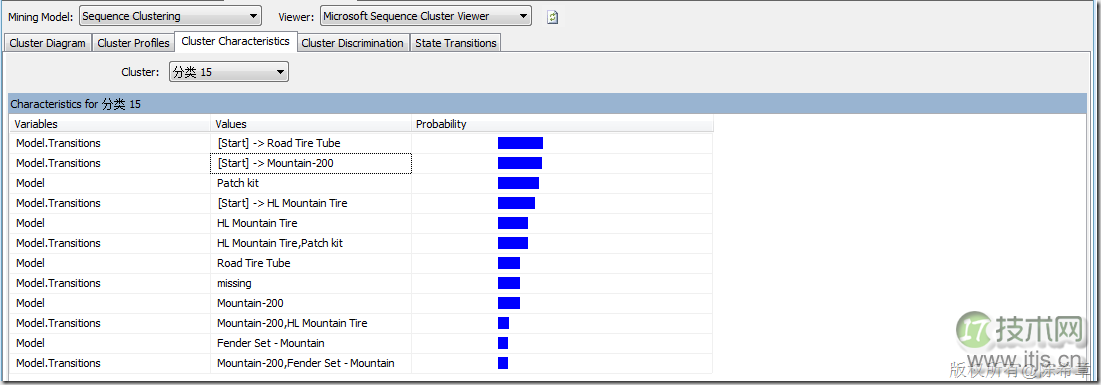Open the Cluster Discrimination tab
The width and height of the screenshot is (1101, 385).
click(352, 43)
